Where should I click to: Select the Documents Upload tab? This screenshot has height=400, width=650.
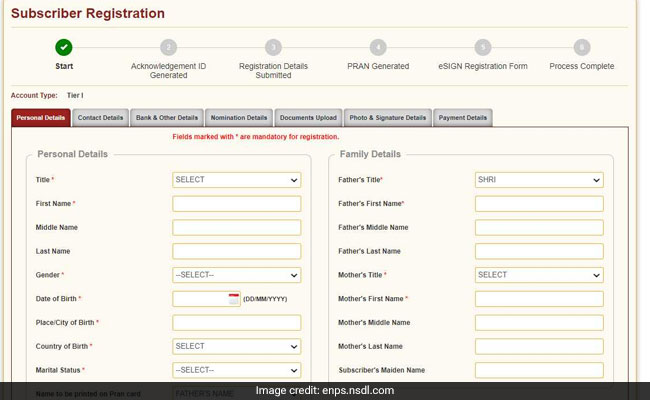[307, 118]
